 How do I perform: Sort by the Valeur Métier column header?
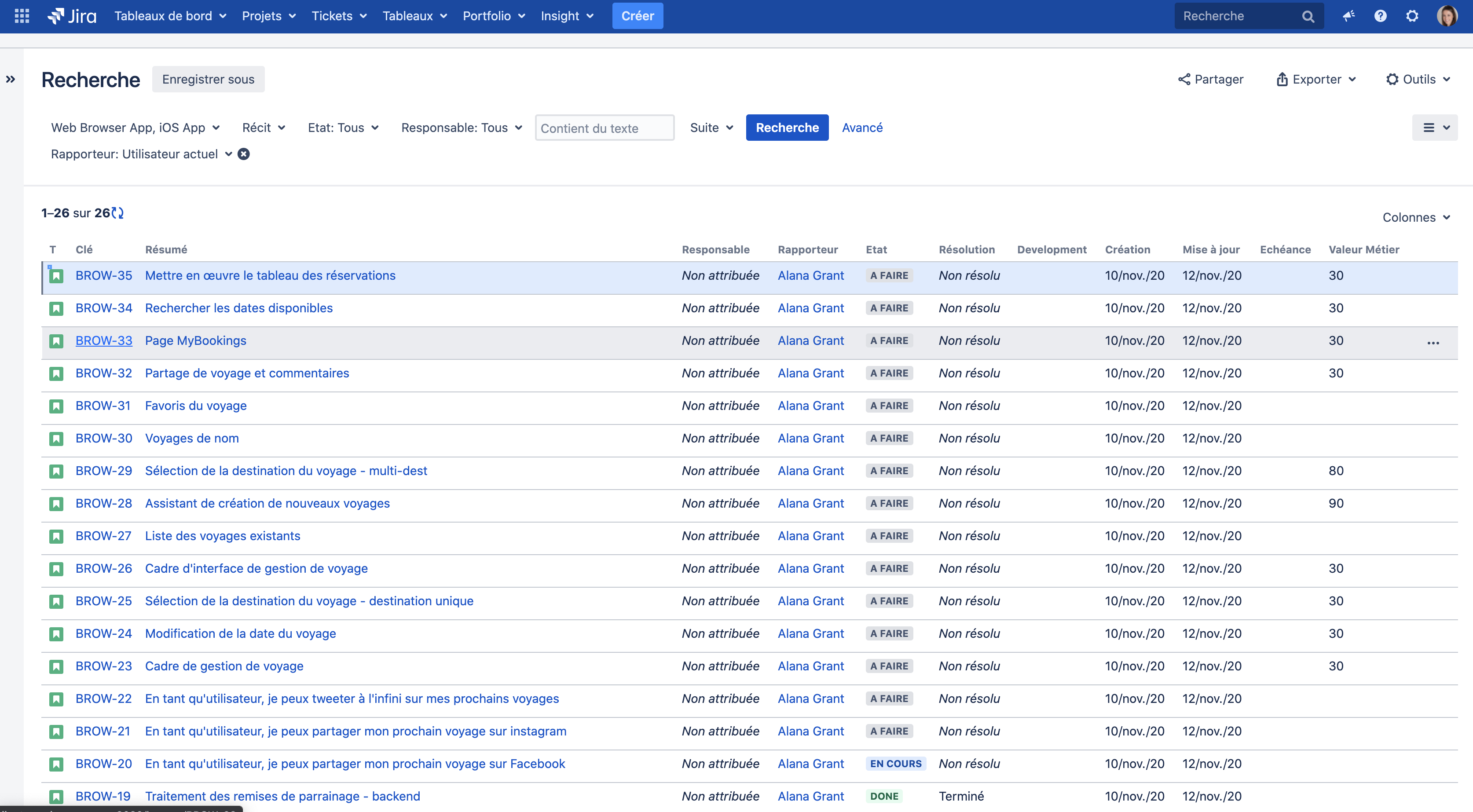(1363, 249)
